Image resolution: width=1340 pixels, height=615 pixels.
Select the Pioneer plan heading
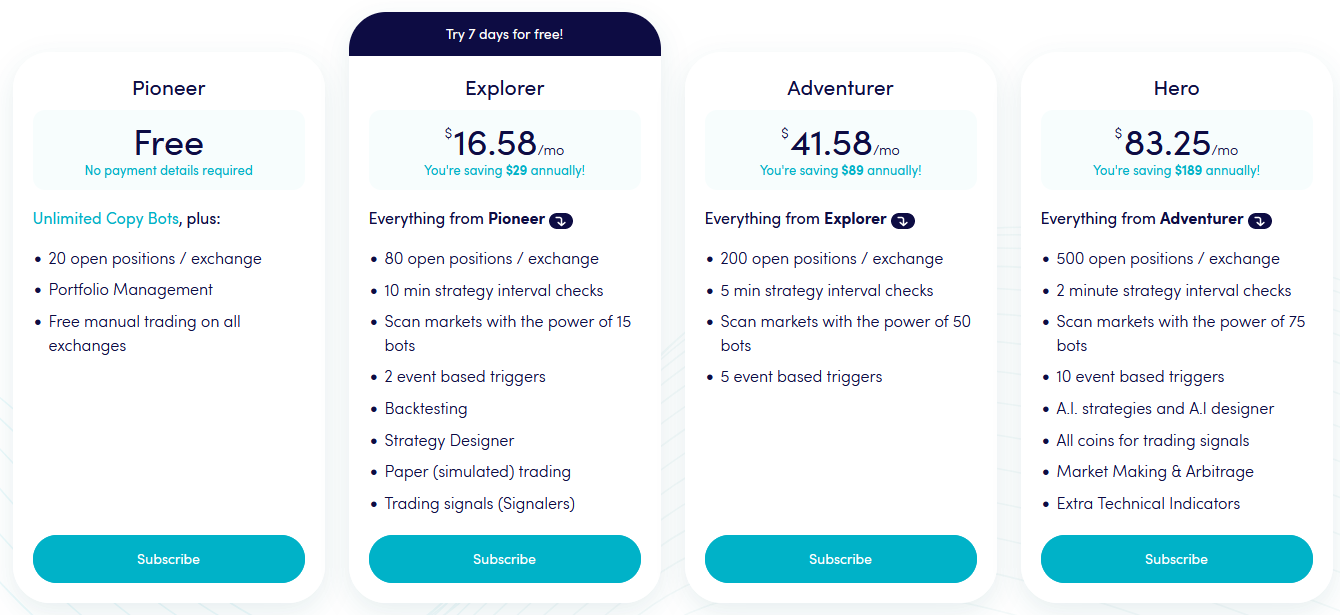tap(168, 88)
